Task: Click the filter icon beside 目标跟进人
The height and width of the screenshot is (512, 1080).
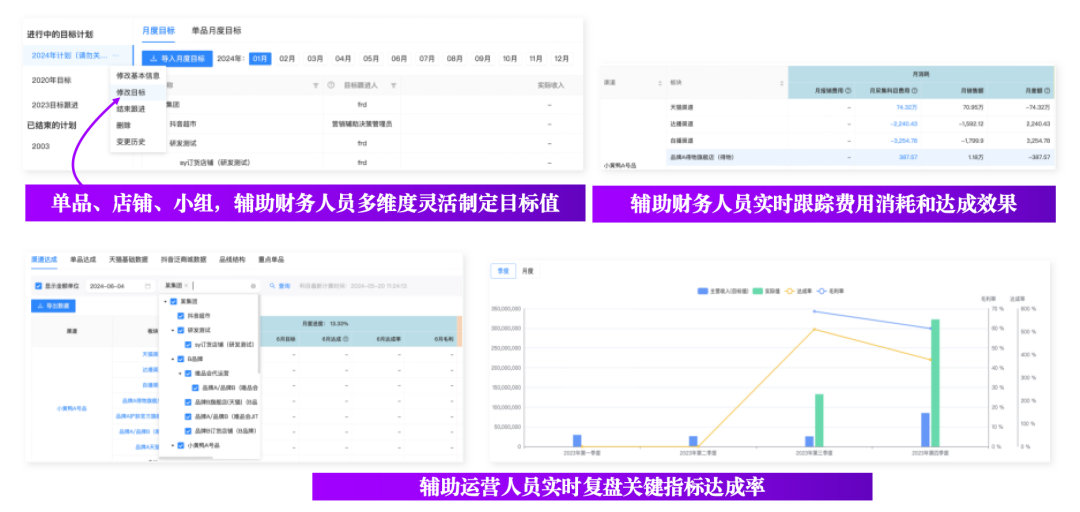Action: point(393,86)
